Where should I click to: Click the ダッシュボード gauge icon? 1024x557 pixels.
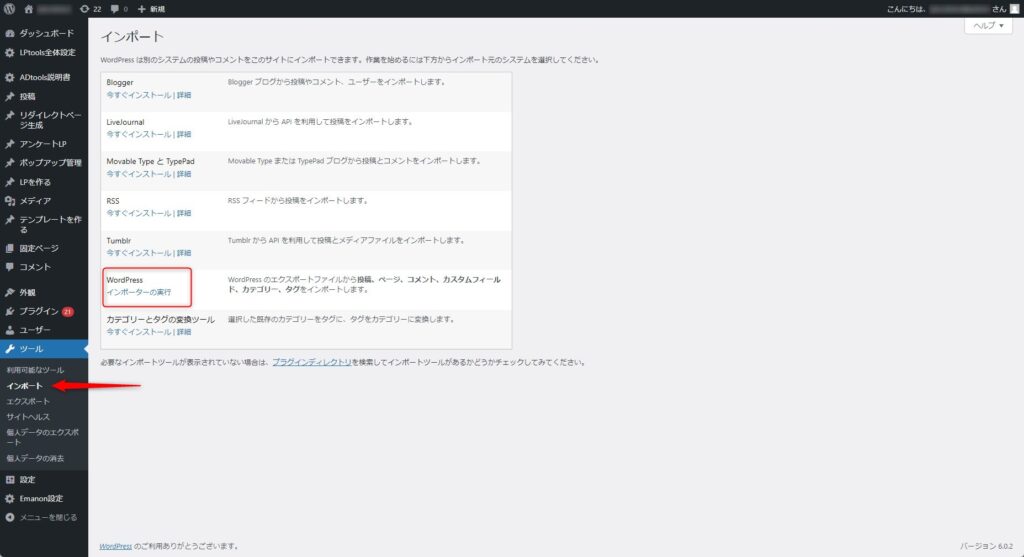tap(9, 33)
